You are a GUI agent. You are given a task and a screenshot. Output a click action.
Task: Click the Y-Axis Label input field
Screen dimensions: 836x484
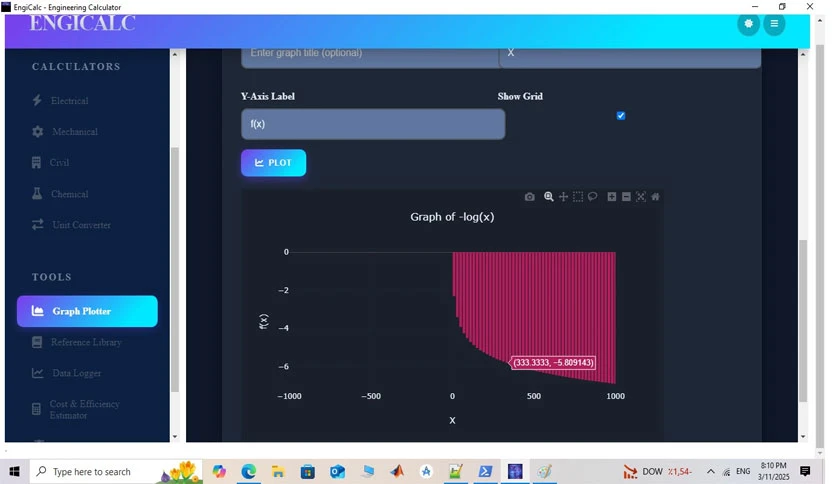tap(373, 124)
